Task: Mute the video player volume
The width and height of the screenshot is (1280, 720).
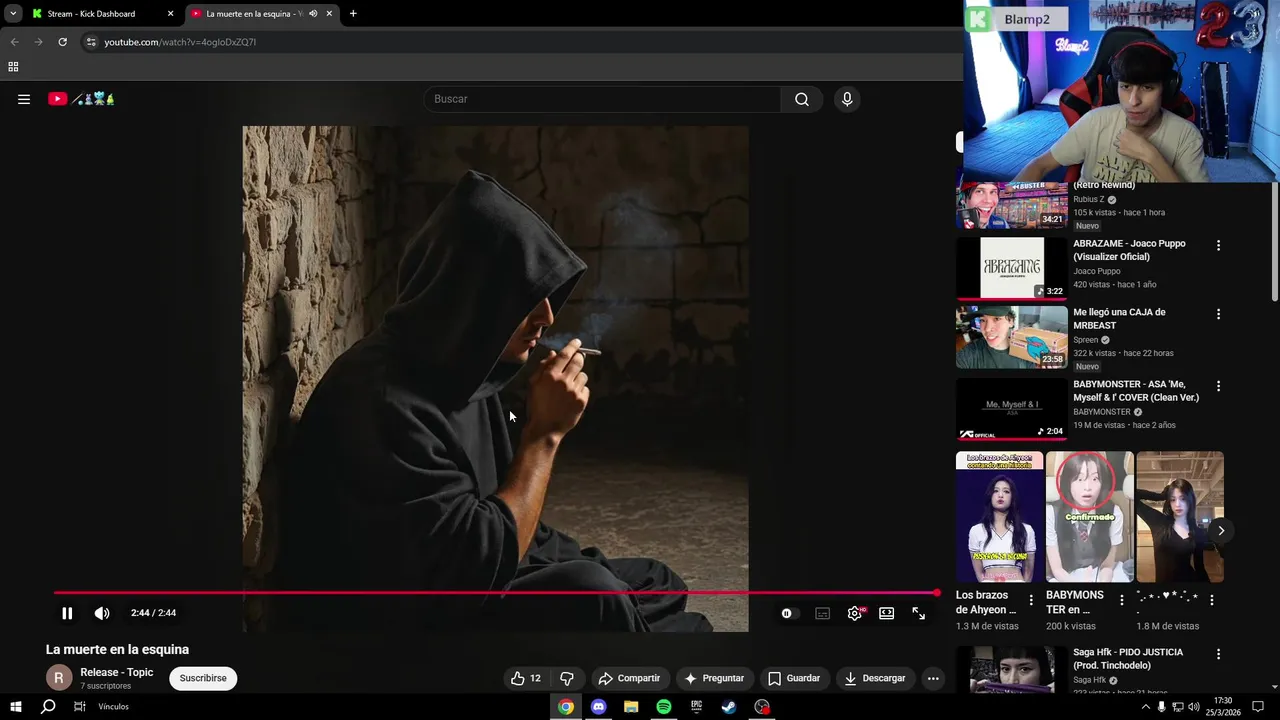Action: click(102, 613)
